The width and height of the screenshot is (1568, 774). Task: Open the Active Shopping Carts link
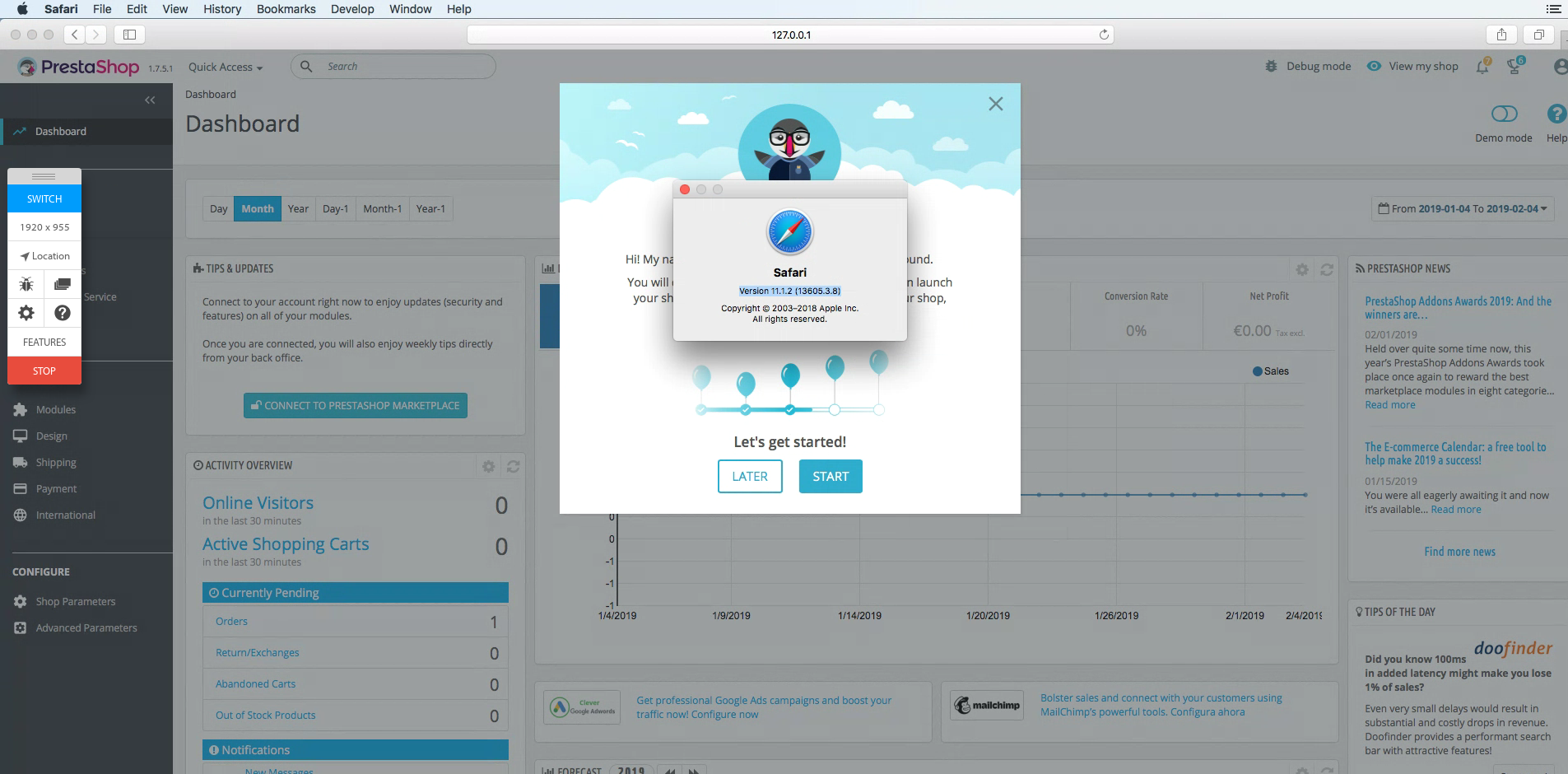click(286, 544)
